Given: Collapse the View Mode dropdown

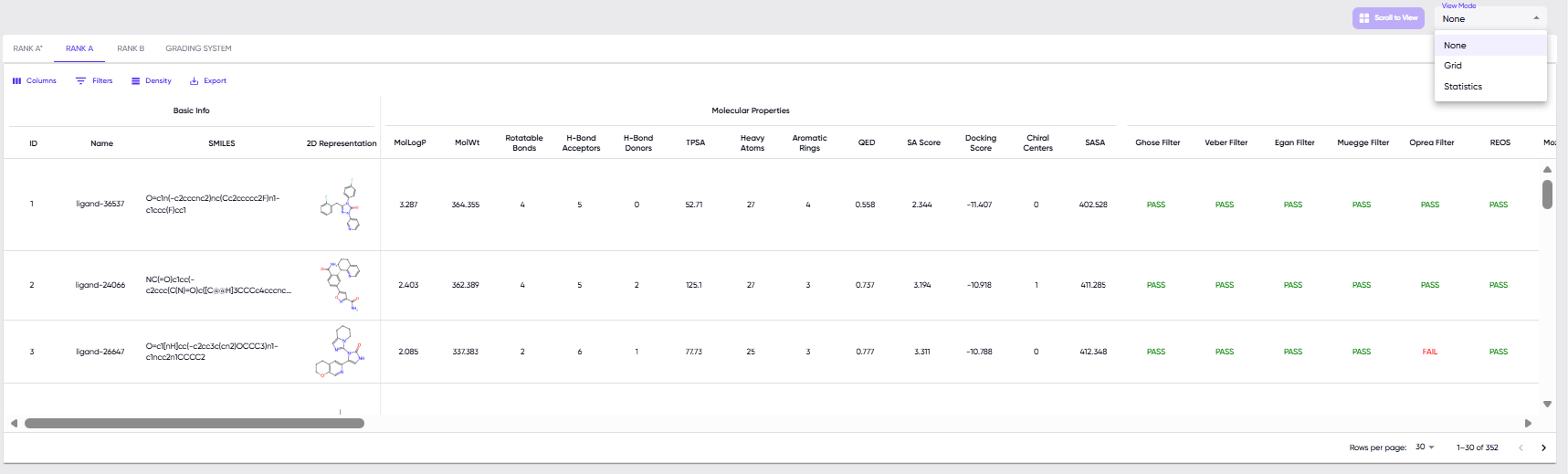Looking at the screenshot, I should [1536, 18].
